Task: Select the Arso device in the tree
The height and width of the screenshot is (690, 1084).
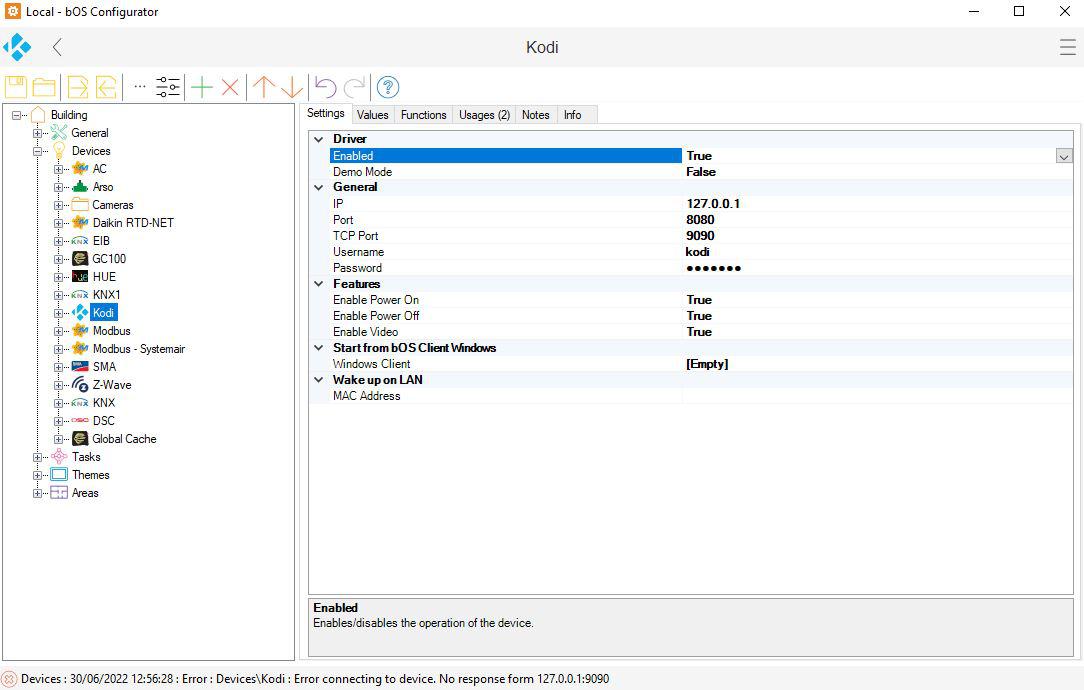Action: coord(103,187)
